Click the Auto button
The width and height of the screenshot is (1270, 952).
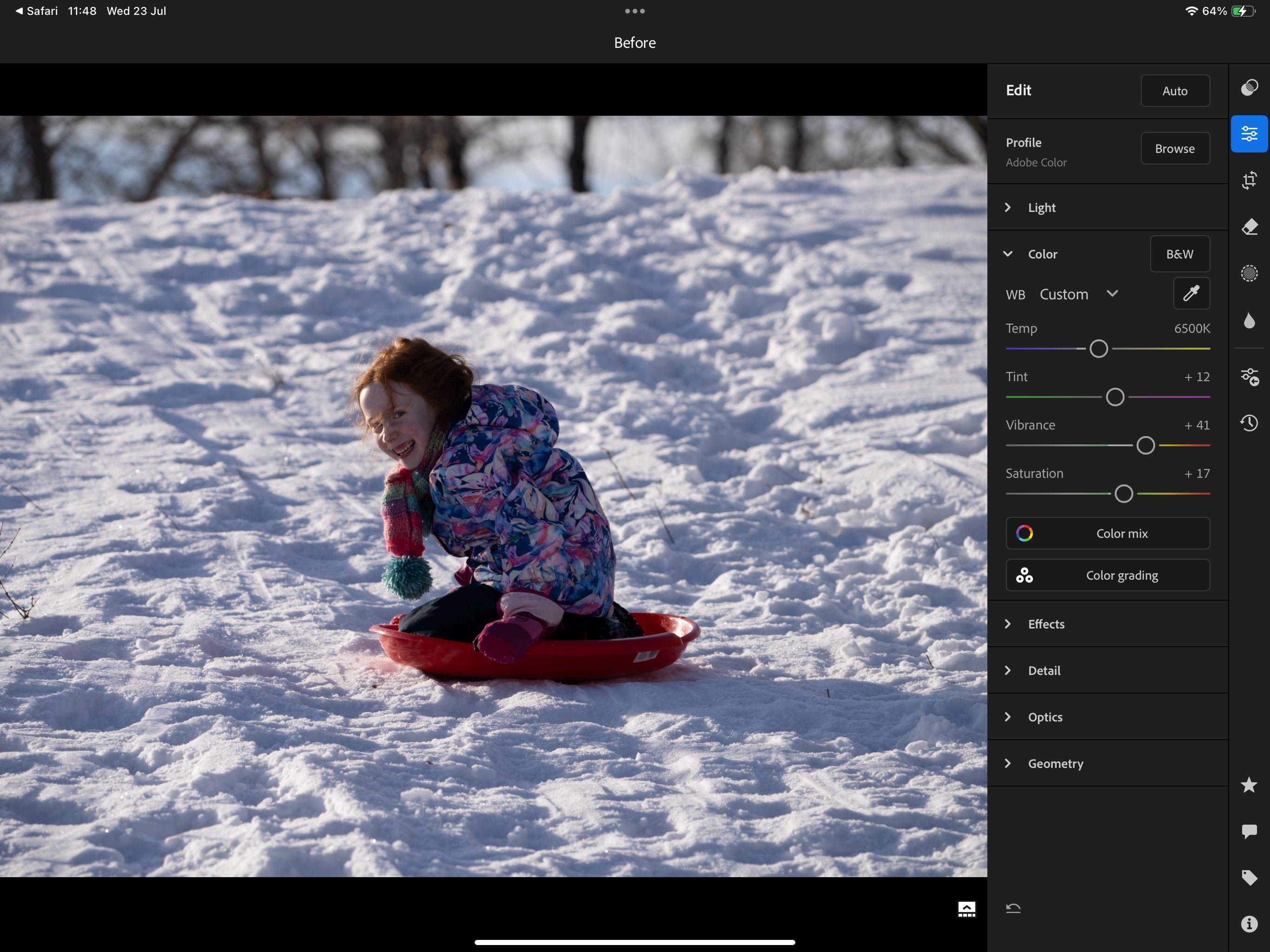click(1175, 91)
